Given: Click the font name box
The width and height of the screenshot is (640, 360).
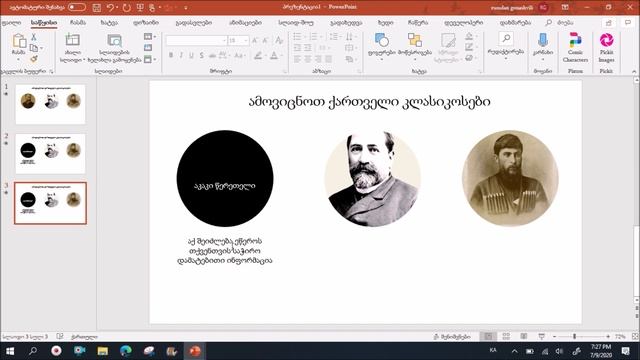Looking at the screenshot, I should pyautogui.click(x=196, y=40).
